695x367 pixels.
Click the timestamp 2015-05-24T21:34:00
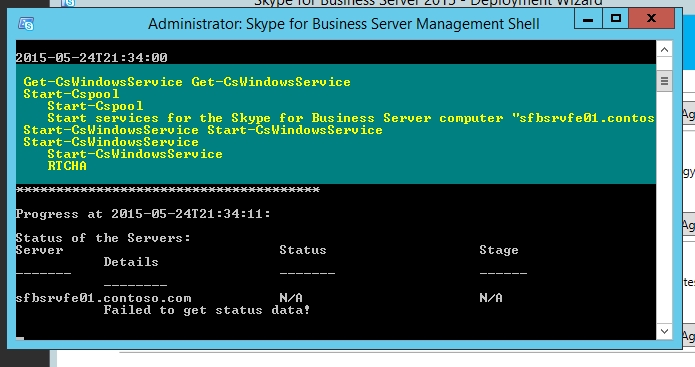coord(91,58)
